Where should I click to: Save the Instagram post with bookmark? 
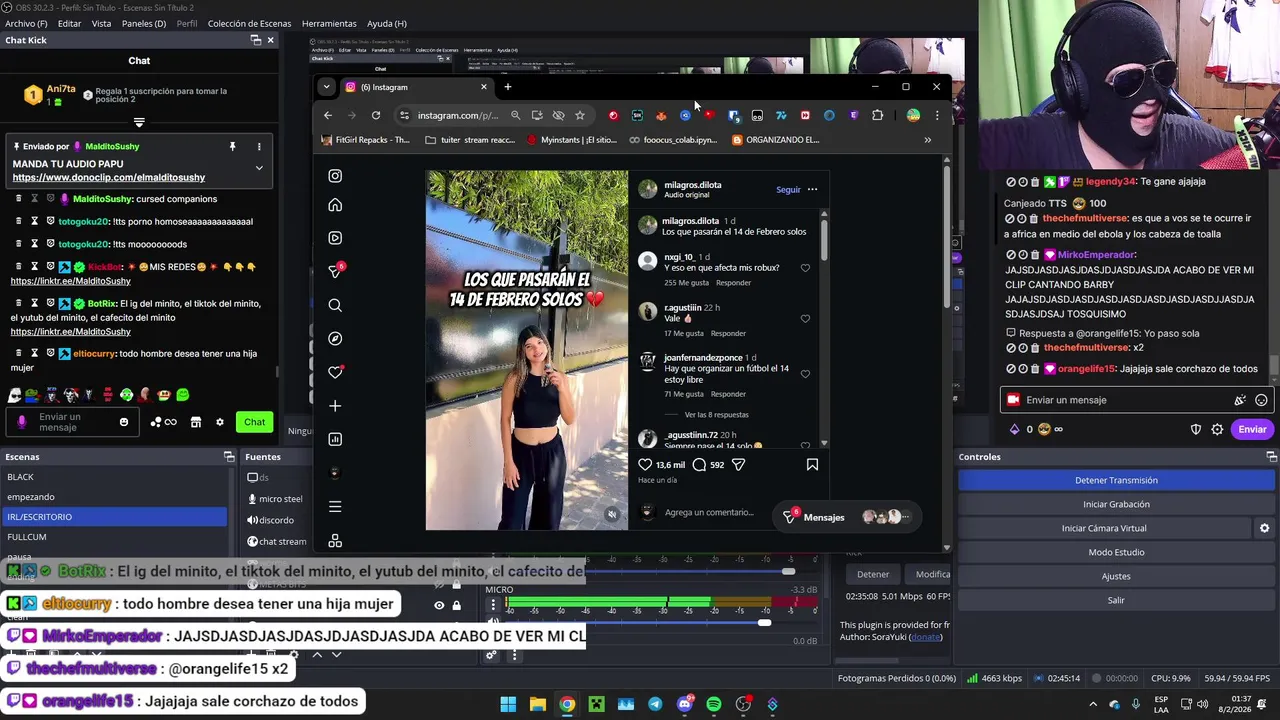pyautogui.click(x=812, y=464)
